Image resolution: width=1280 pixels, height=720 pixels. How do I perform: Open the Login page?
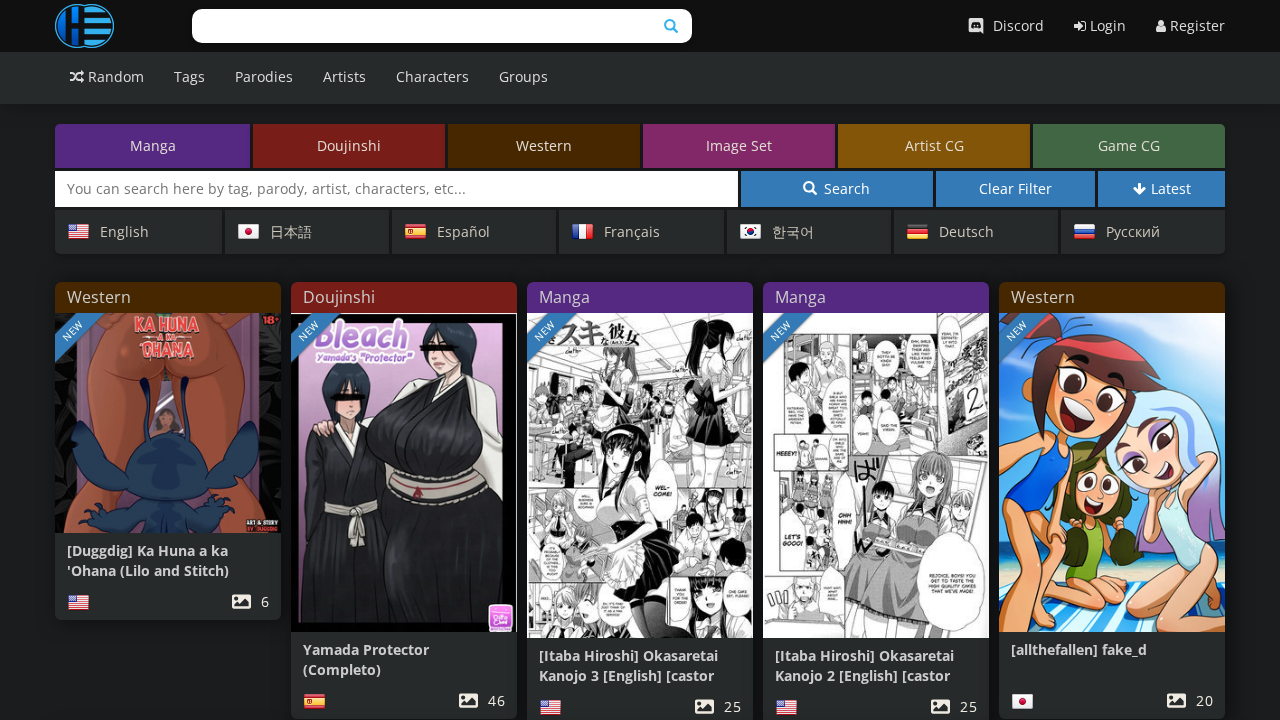[1100, 26]
